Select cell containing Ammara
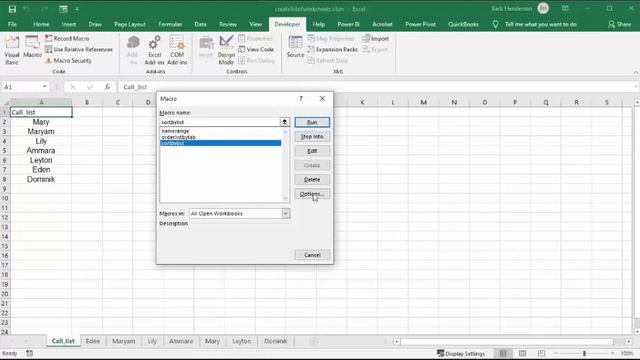This screenshot has height=360, width=640. coord(41,151)
